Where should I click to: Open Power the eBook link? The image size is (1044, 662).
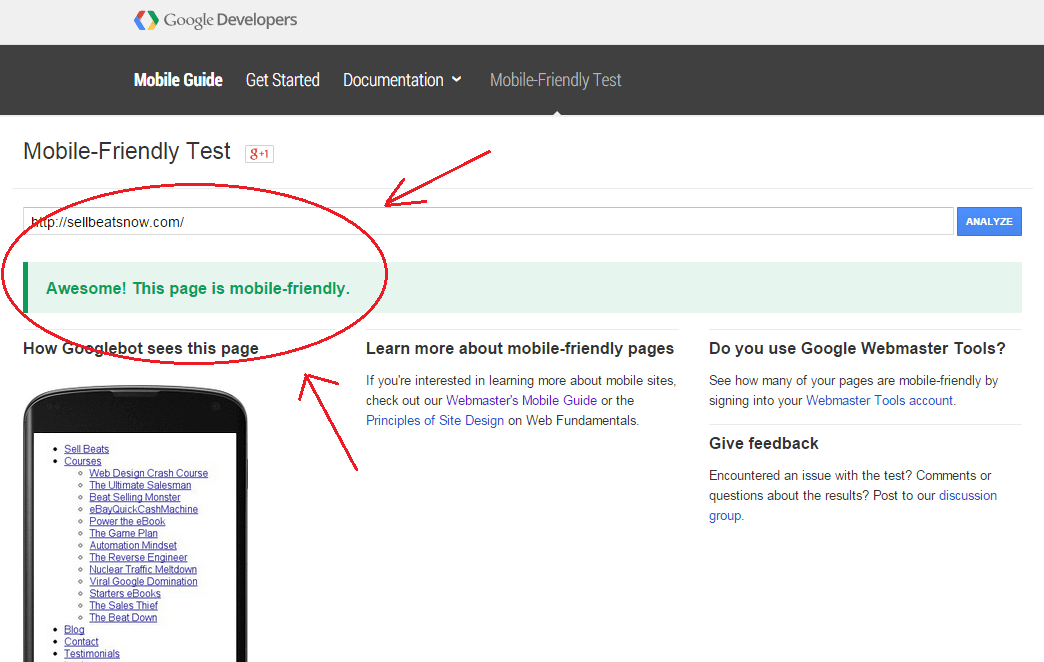tap(127, 521)
